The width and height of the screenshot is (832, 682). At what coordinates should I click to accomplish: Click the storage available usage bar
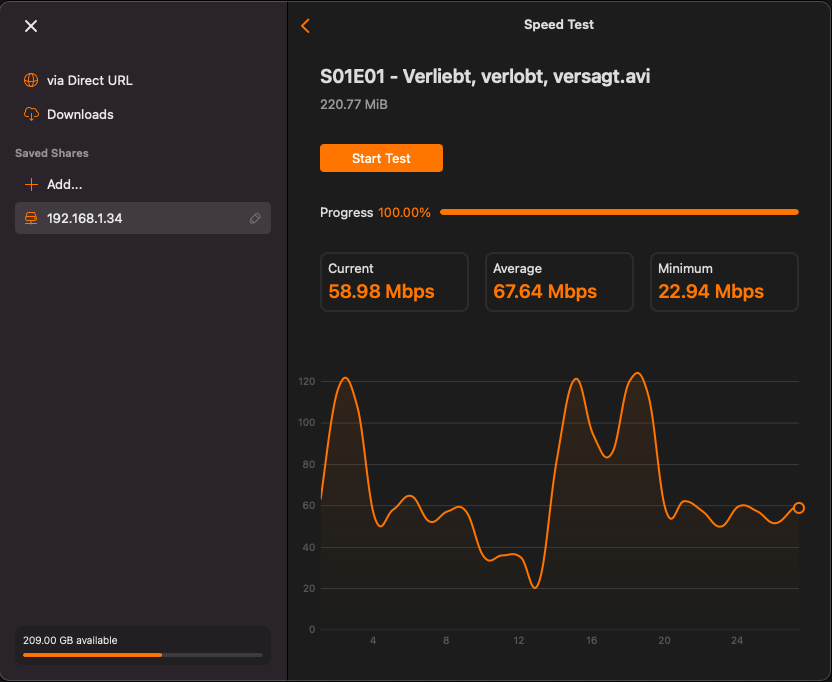pyautogui.click(x=142, y=655)
